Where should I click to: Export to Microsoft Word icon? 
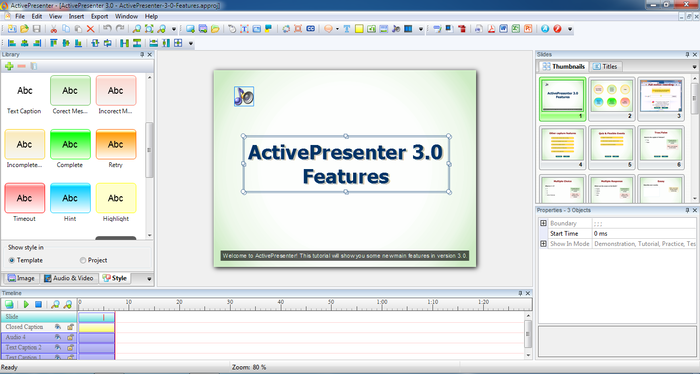[x=504, y=29]
